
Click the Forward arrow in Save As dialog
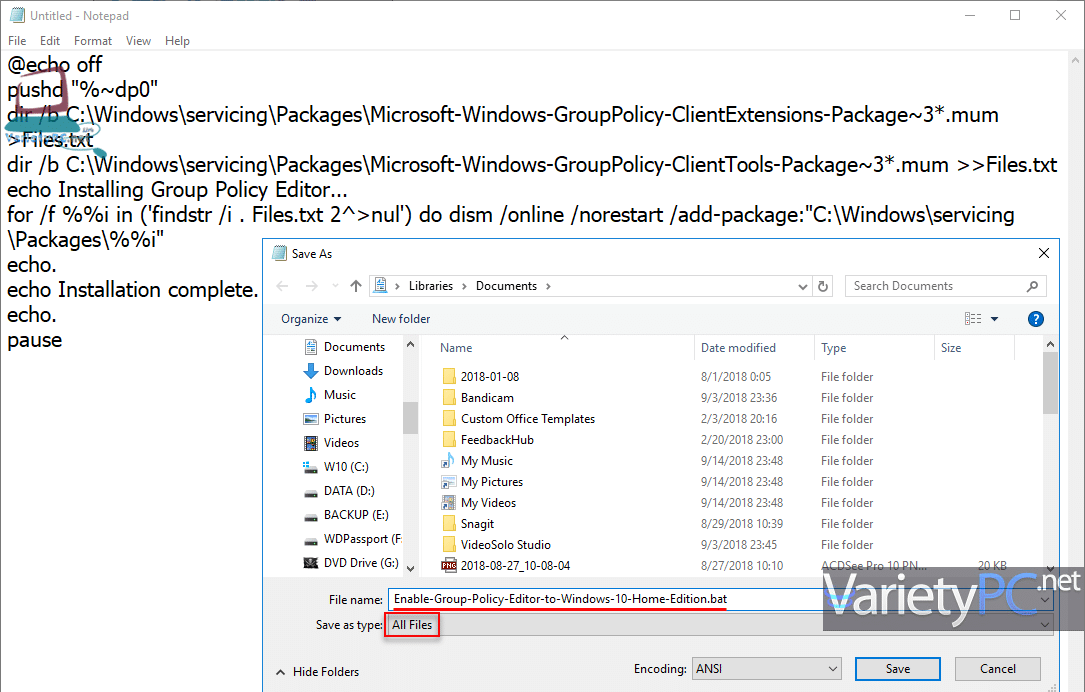tap(311, 286)
